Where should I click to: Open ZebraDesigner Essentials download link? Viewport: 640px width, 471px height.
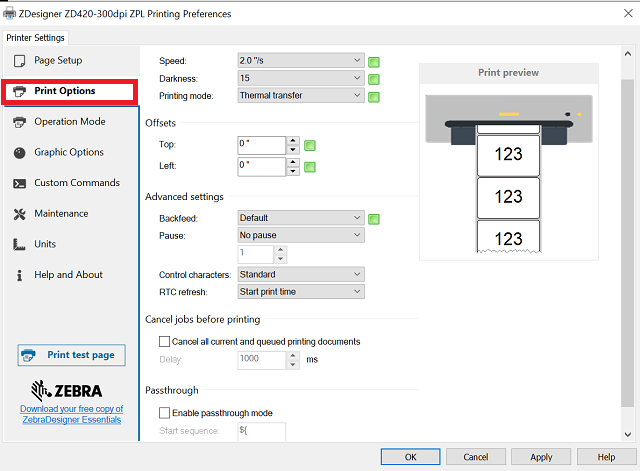click(x=70, y=414)
